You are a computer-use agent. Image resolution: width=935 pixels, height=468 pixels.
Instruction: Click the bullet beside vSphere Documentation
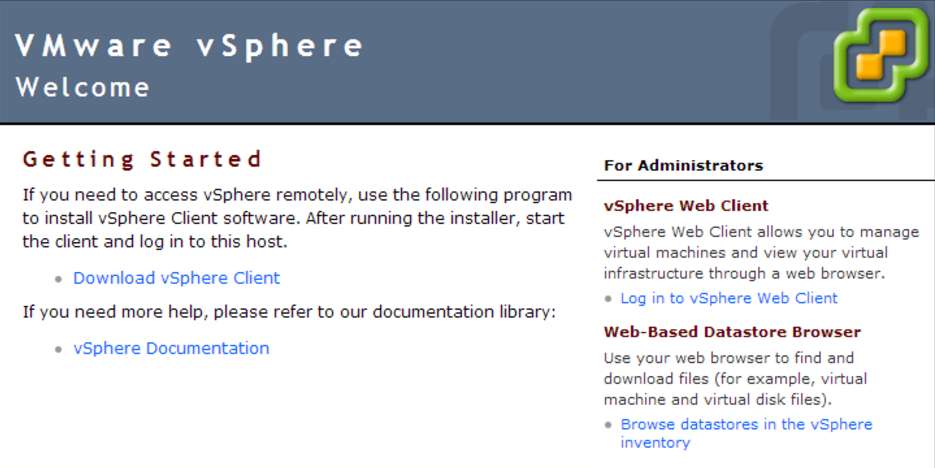(x=62, y=350)
